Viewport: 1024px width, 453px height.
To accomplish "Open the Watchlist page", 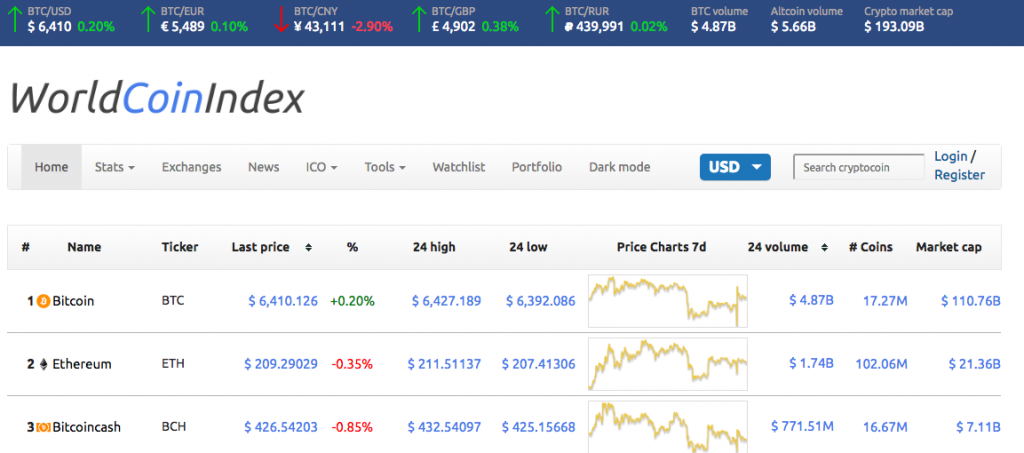I will tap(458, 167).
